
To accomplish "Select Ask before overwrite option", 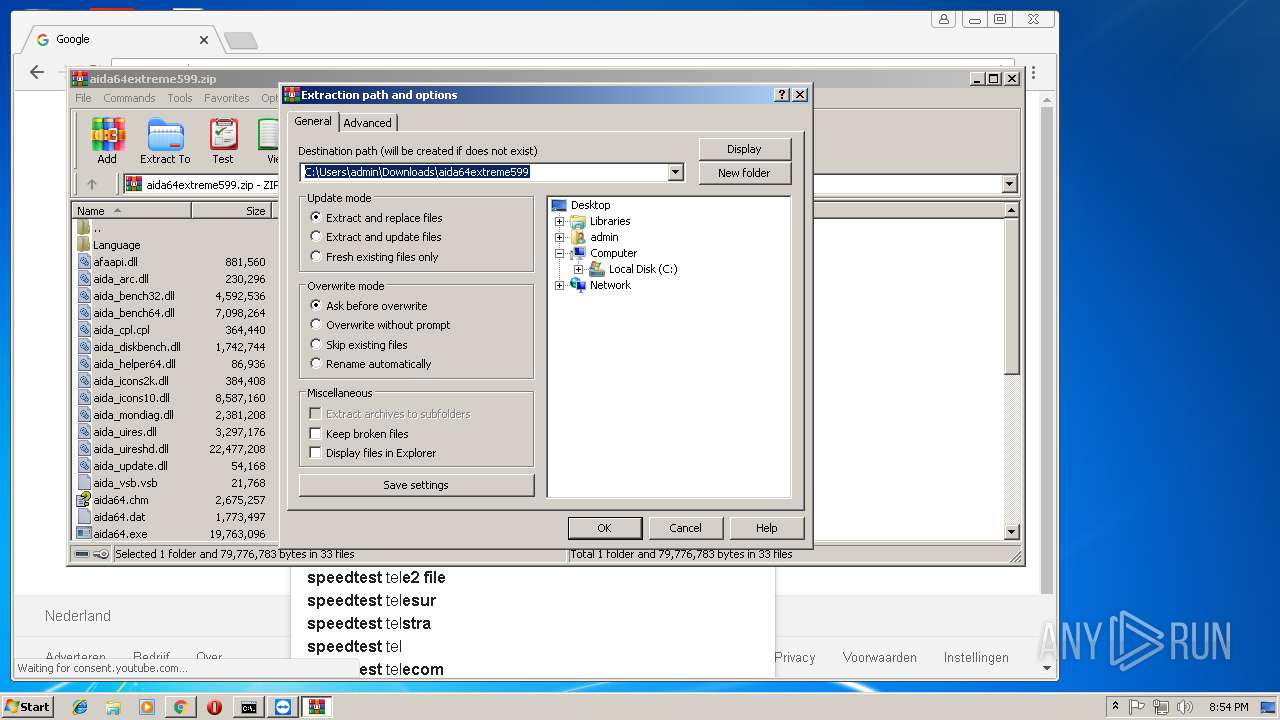I will coord(316,305).
